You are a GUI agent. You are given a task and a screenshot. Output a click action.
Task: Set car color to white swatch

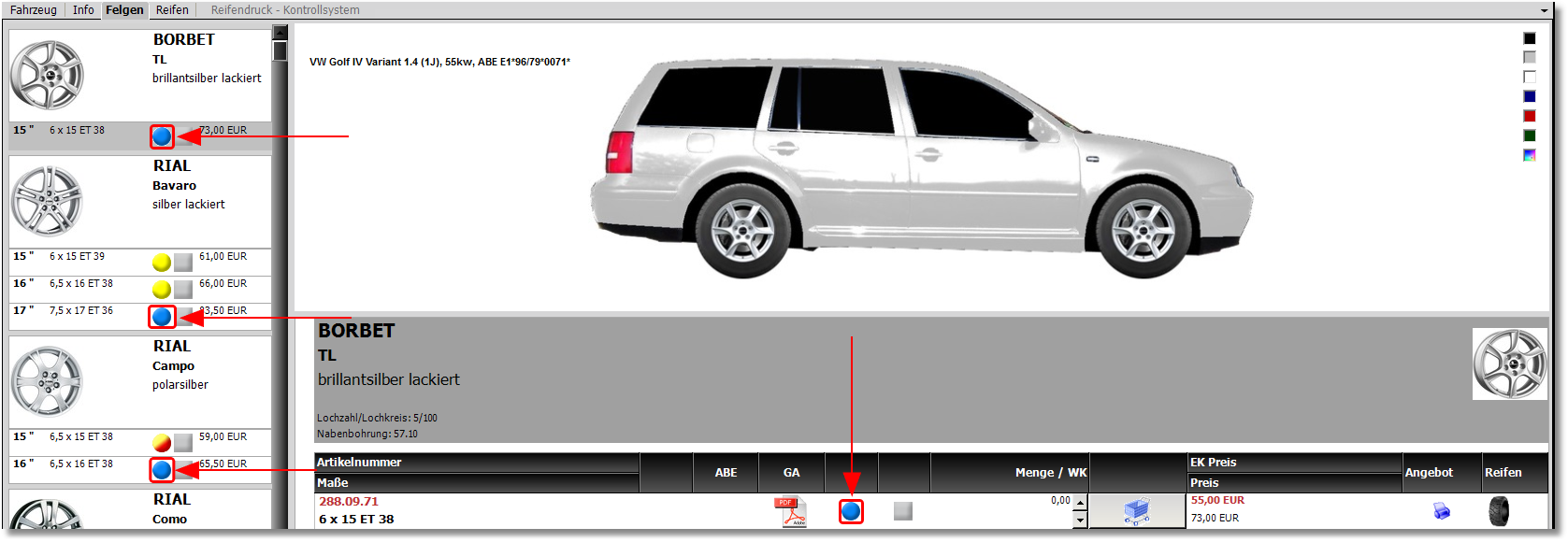(1530, 77)
